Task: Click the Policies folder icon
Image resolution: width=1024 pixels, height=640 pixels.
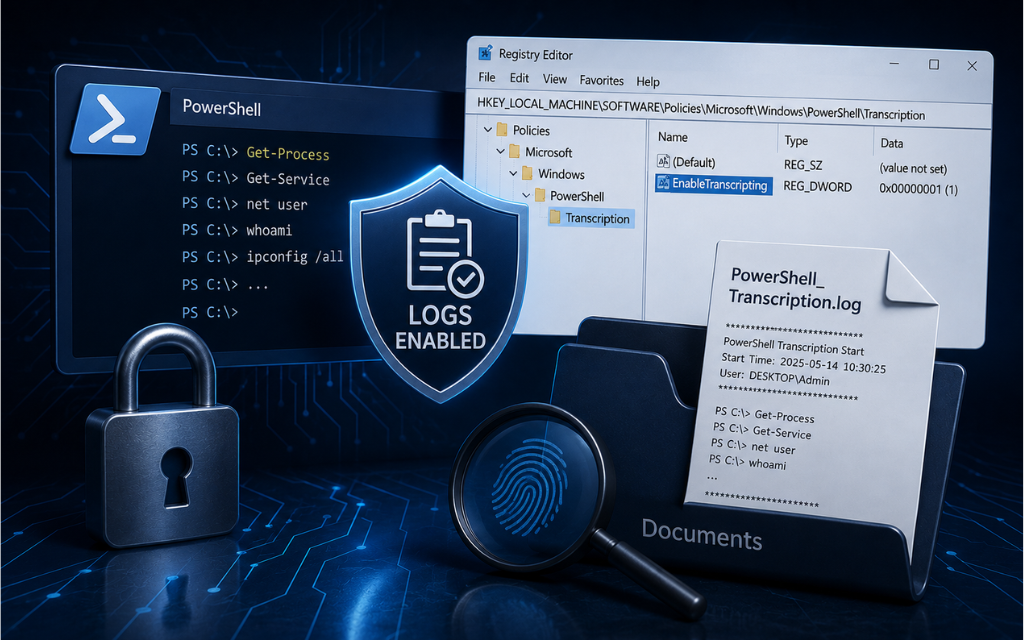Action: [x=502, y=129]
